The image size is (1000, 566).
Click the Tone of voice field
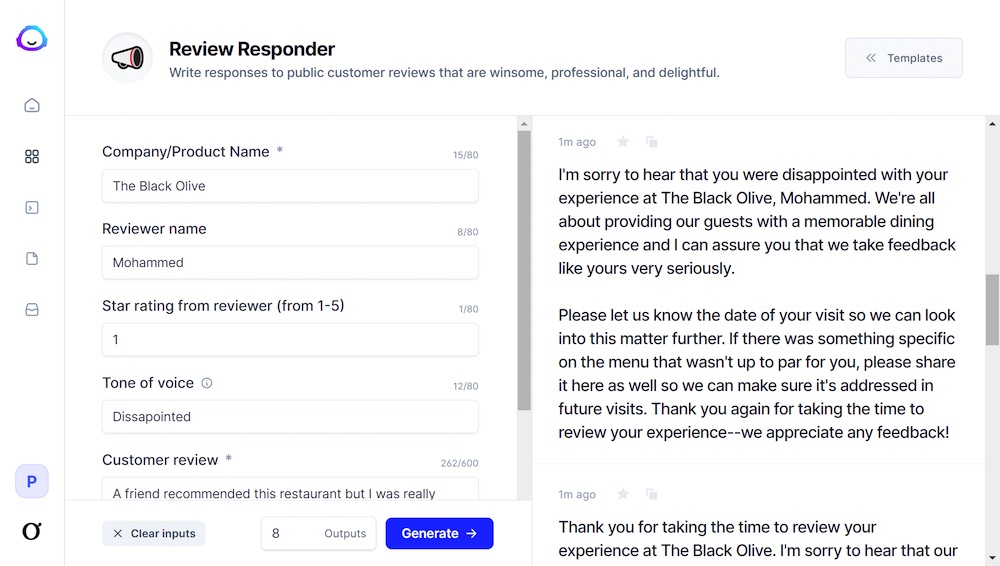click(290, 417)
